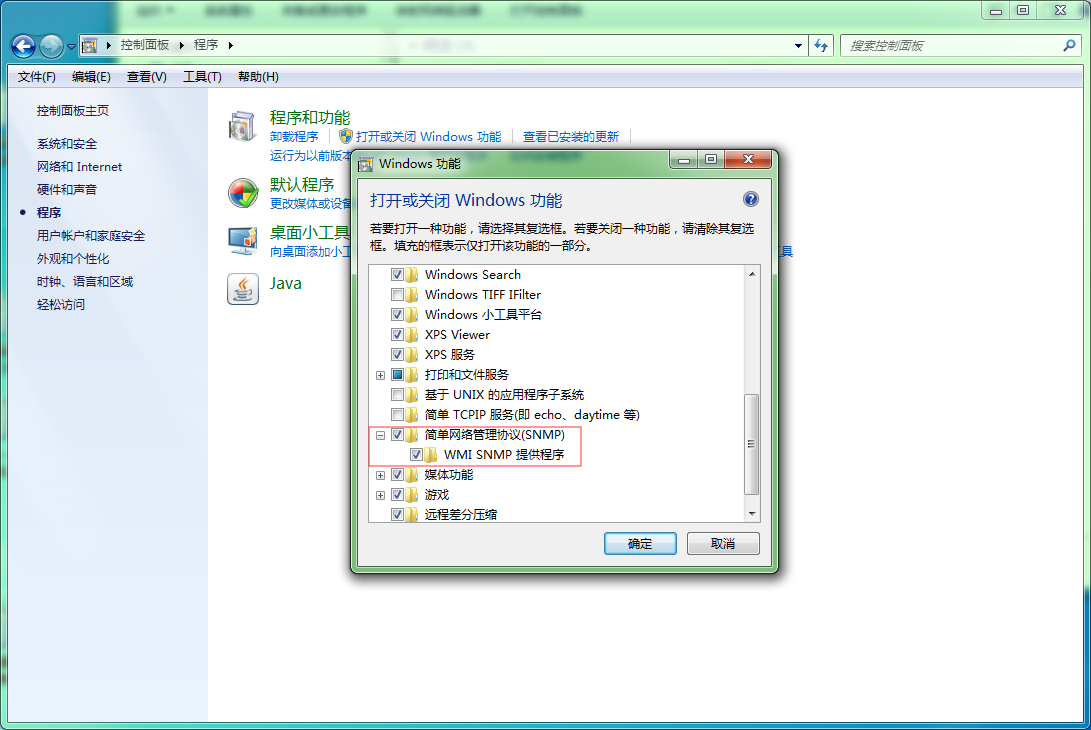Uncheck the WMI SNMP 提供程序 checkbox
This screenshot has width=1091, height=730.
pyautogui.click(x=417, y=455)
